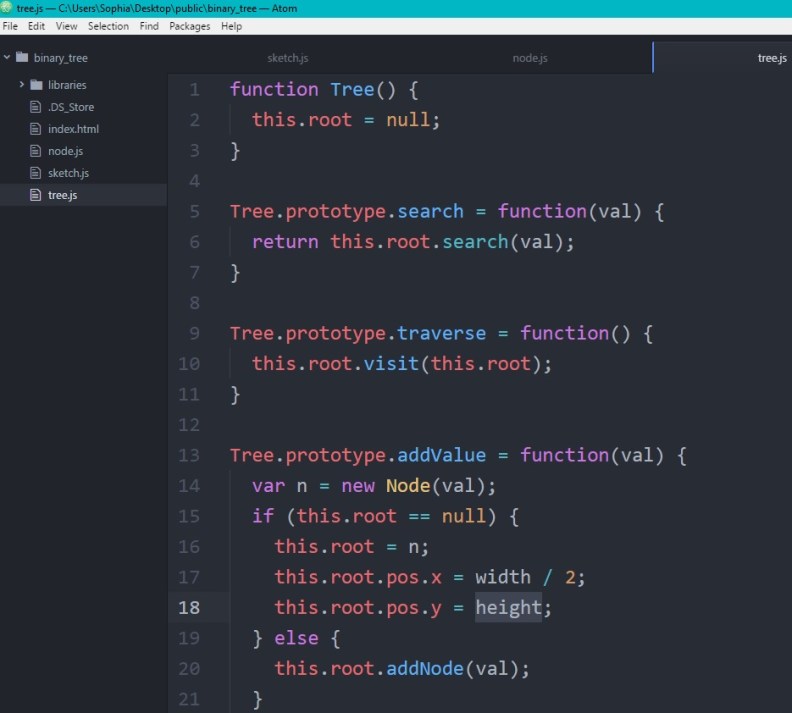Open the Help menu
Image resolution: width=792 pixels, height=713 pixels.
click(x=231, y=26)
